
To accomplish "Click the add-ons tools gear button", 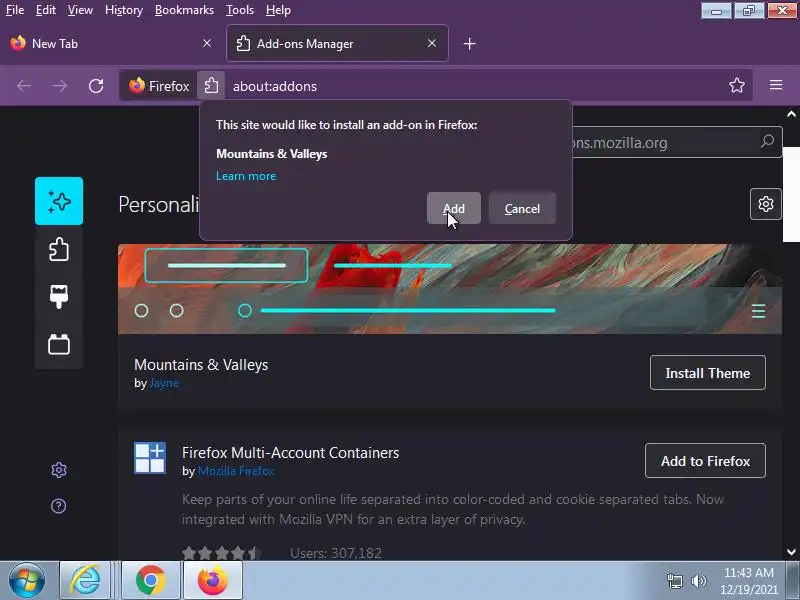I will (765, 204).
